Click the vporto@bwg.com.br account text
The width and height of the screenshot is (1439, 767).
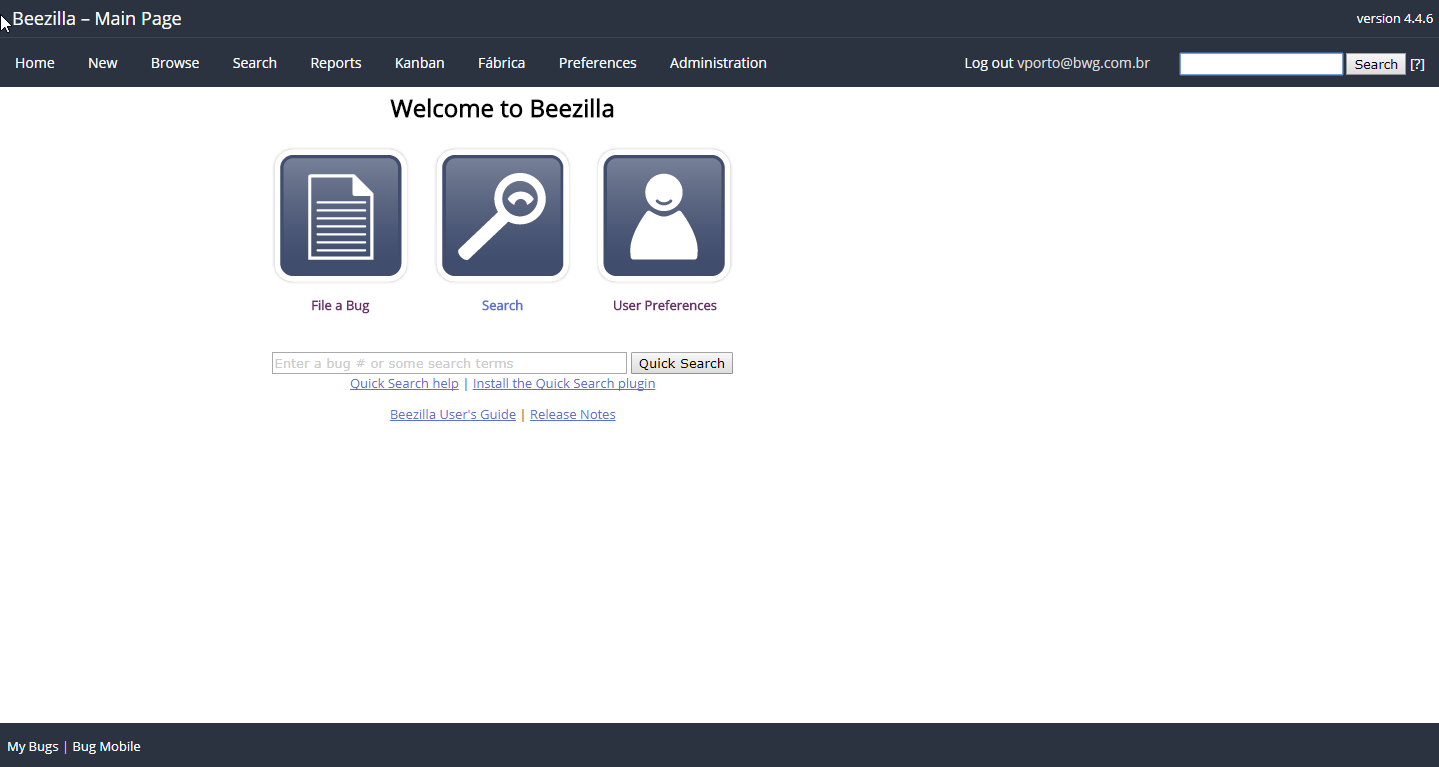pos(1083,63)
